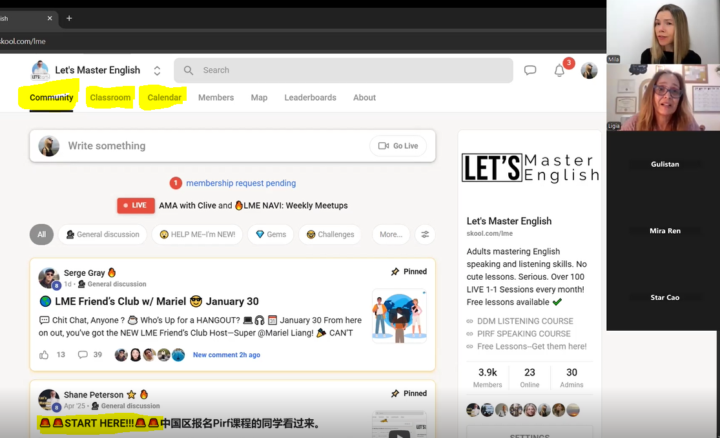
Task: Switch to the Community tab
Action: (51, 97)
